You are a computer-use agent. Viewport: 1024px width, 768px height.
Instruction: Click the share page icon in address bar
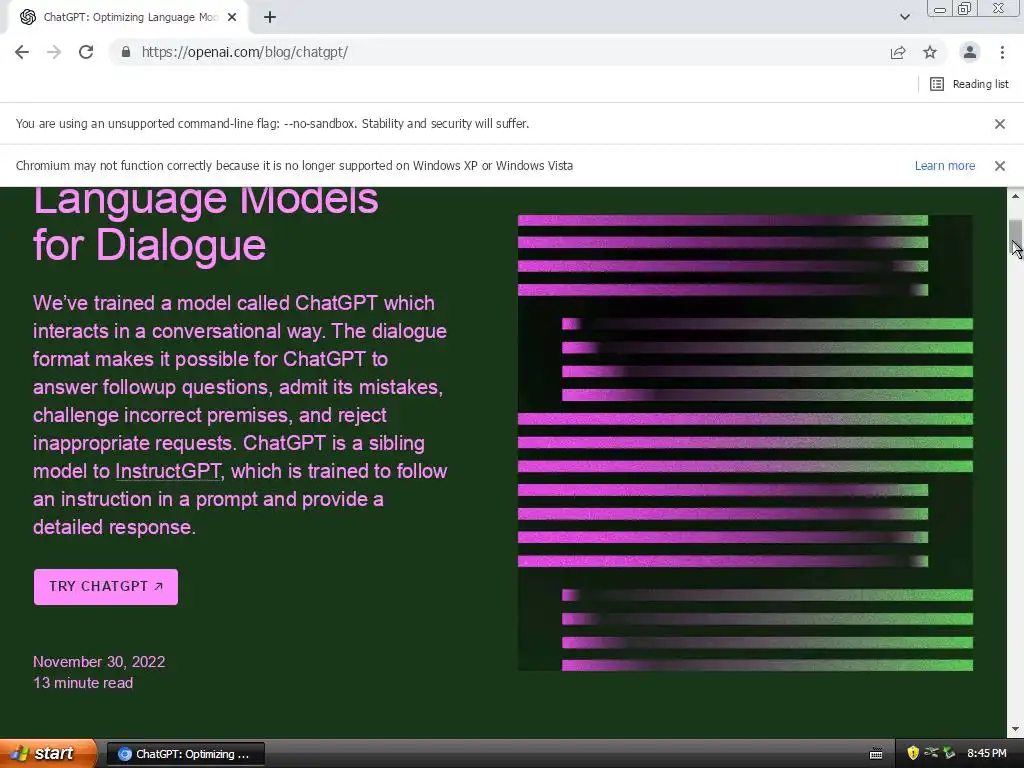898,52
